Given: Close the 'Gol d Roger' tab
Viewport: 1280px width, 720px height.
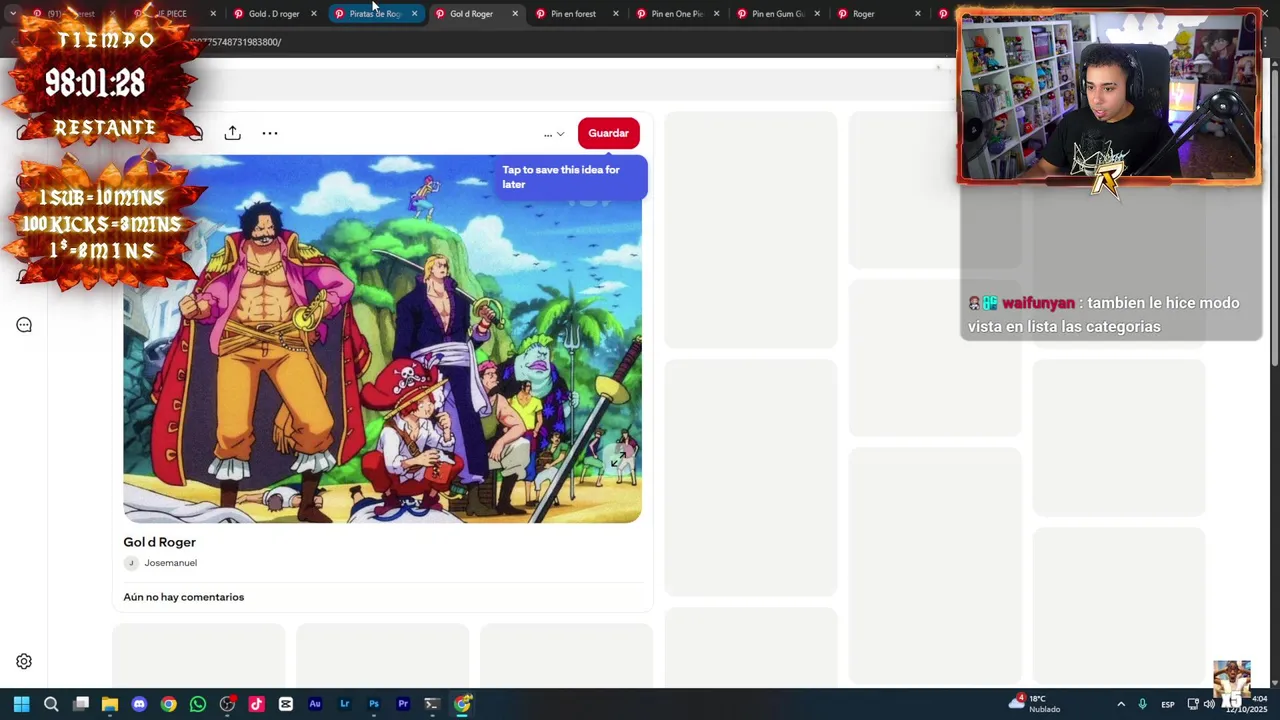Looking at the screenshot, I should pyautogui.click(x=515, y=14).
